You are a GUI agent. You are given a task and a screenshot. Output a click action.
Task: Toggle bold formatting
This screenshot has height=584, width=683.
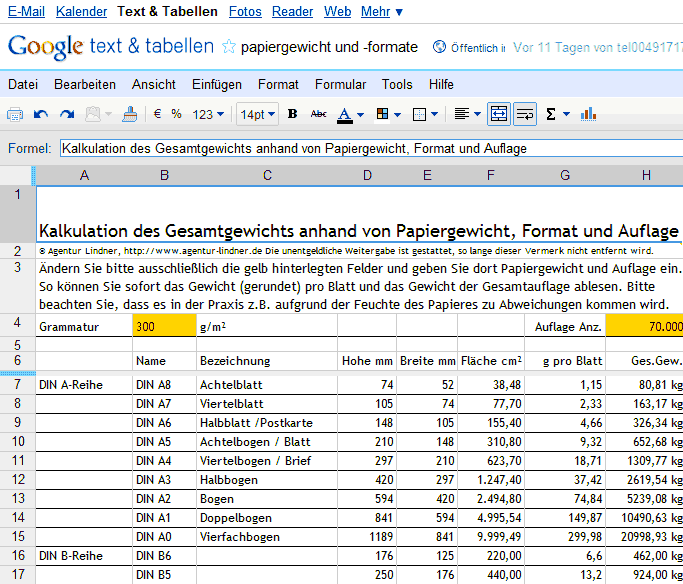tap(293, 114)
